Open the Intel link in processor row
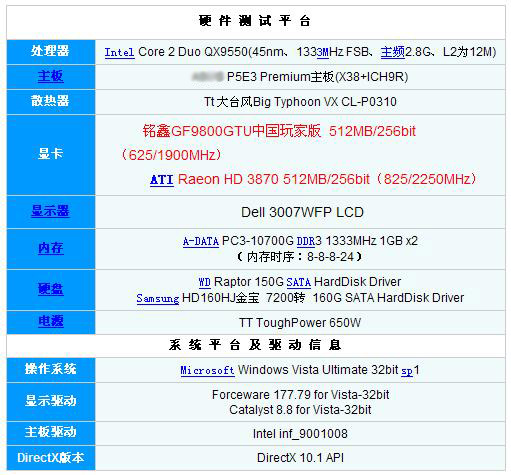 tap(119, 52)
